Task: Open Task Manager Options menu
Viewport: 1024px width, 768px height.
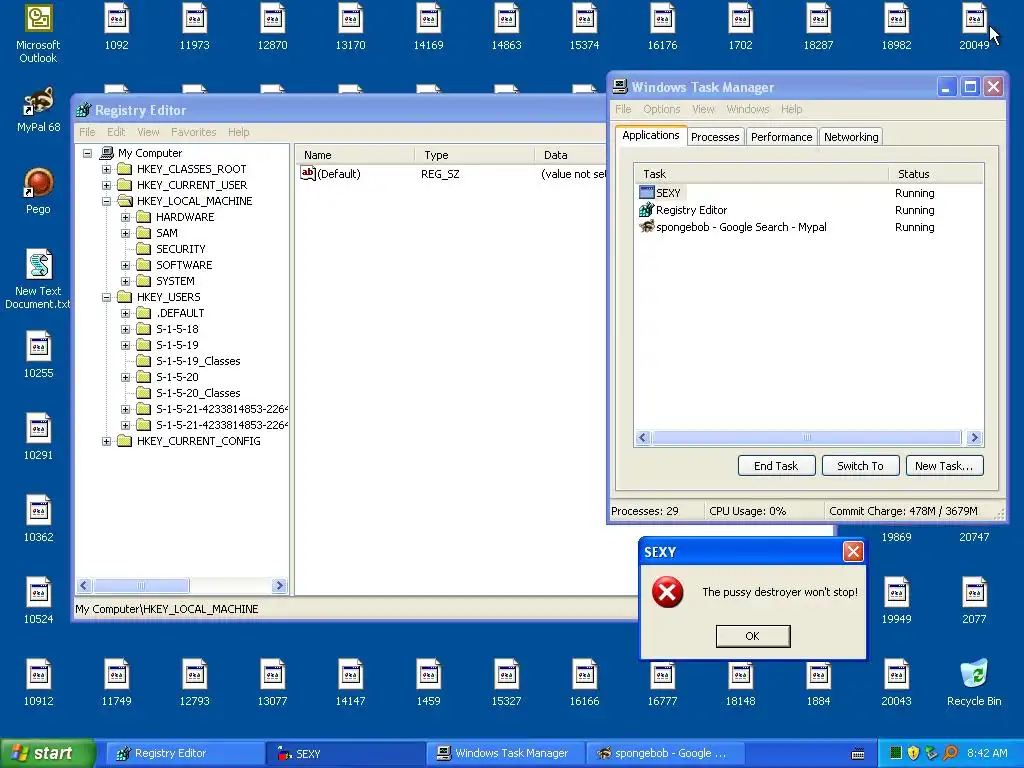Action: click(x=662, y=109)
